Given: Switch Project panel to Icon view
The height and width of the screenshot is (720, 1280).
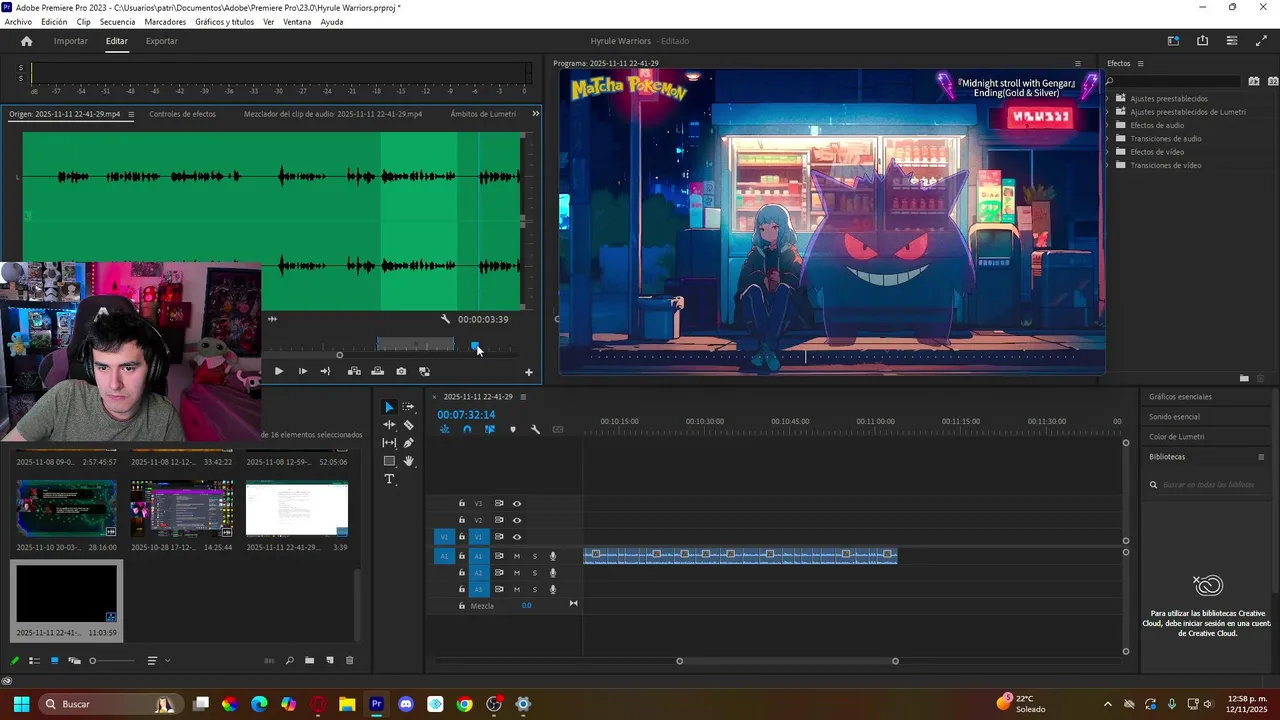Looking at the screenshot, I should 54,661.
